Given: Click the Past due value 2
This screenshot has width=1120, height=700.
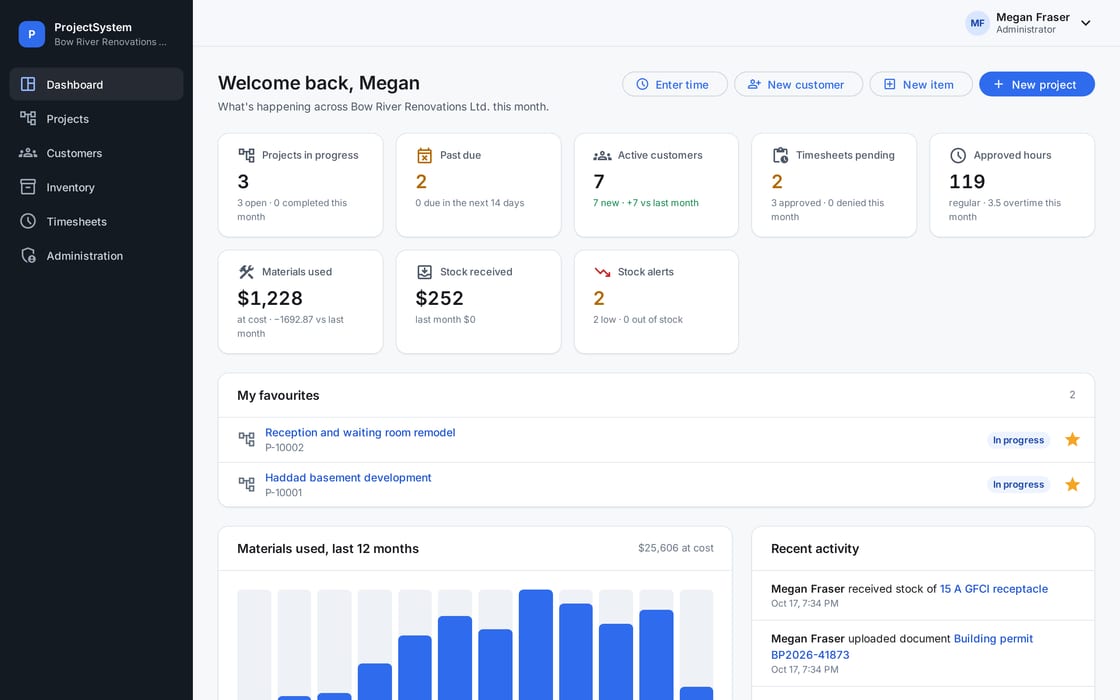Looking at the screenshot, I should point(421,181).
